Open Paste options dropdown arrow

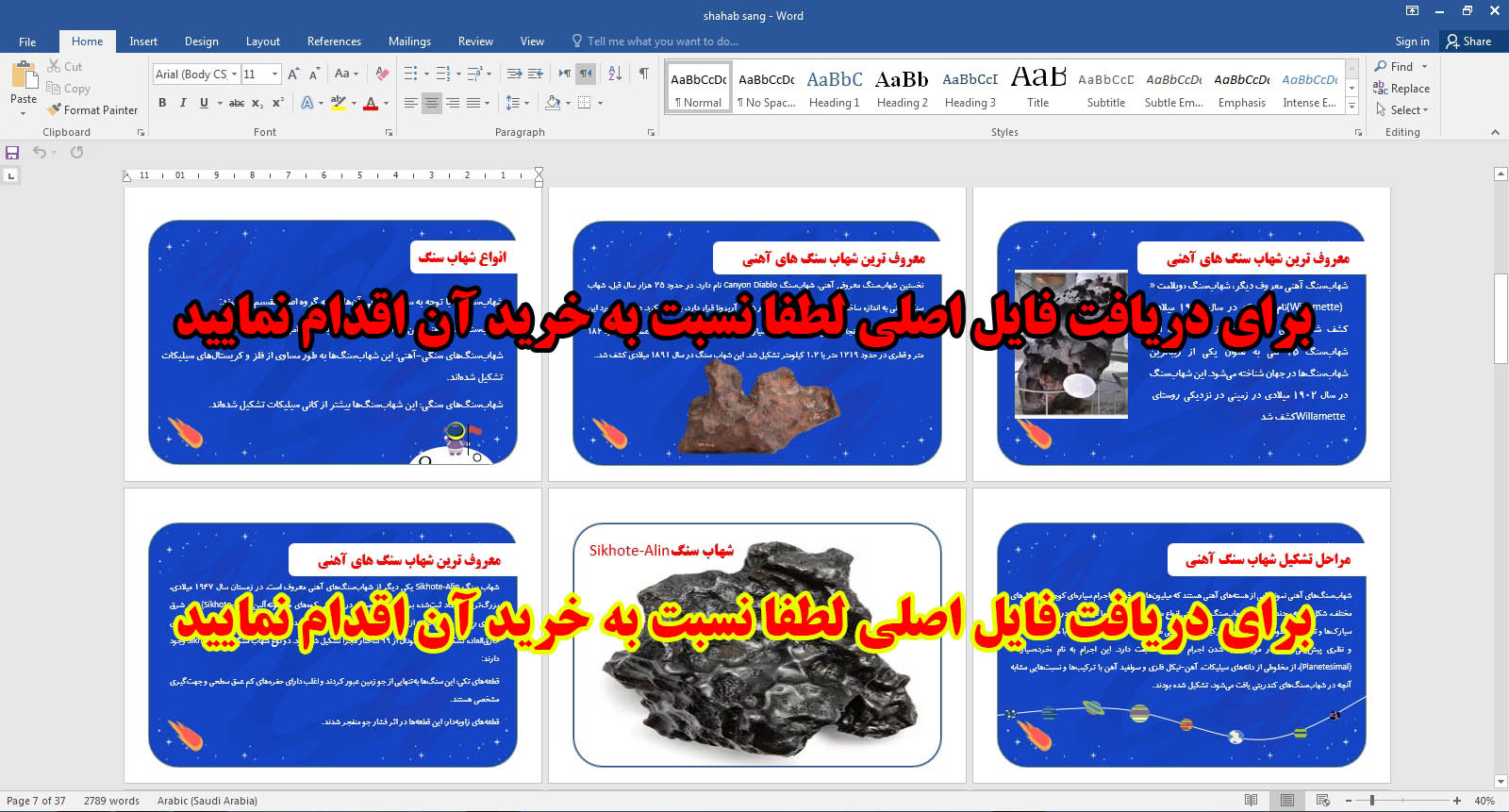(24, 113)
